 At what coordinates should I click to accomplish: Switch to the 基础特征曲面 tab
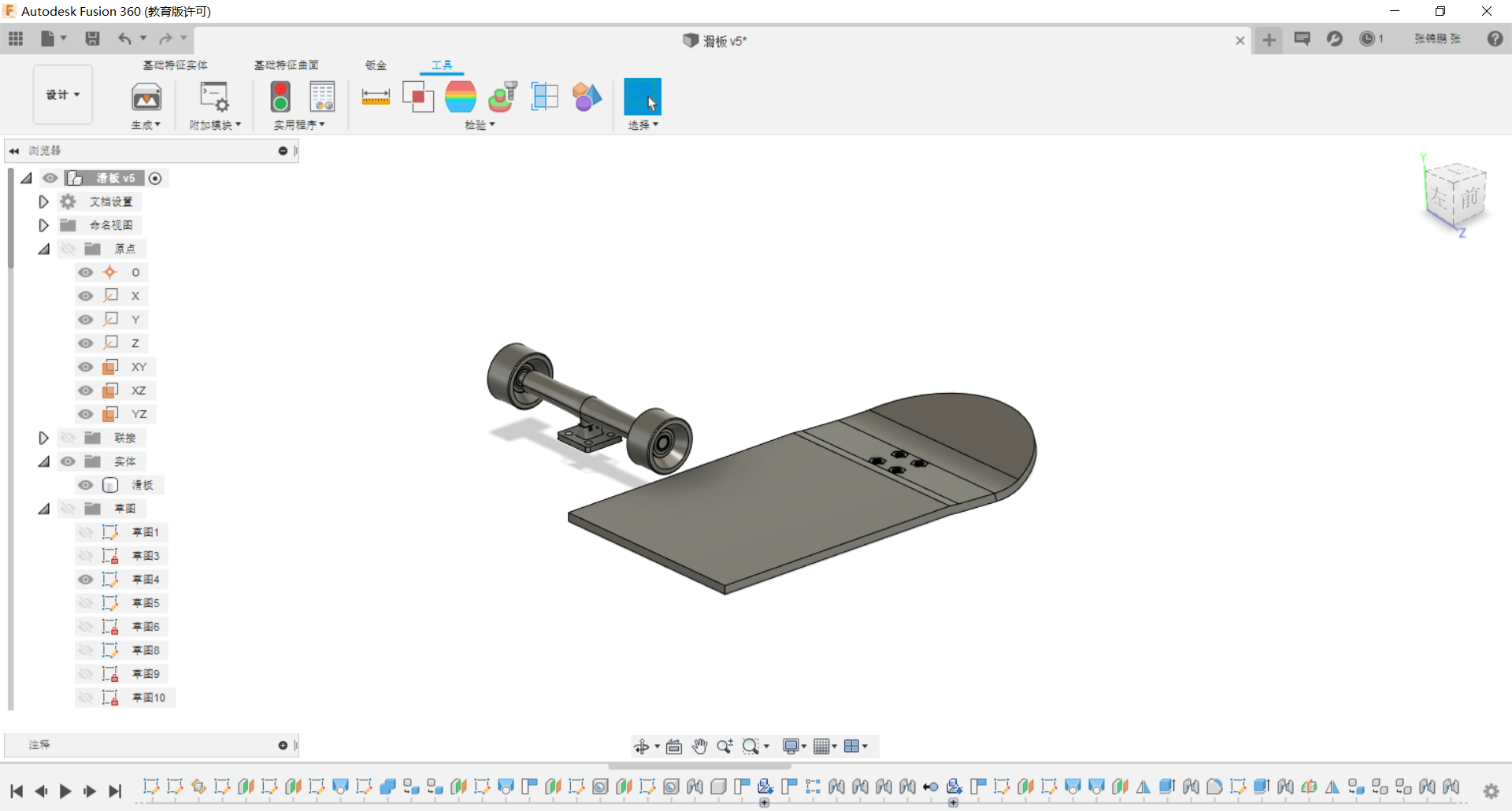click(286, 65)
